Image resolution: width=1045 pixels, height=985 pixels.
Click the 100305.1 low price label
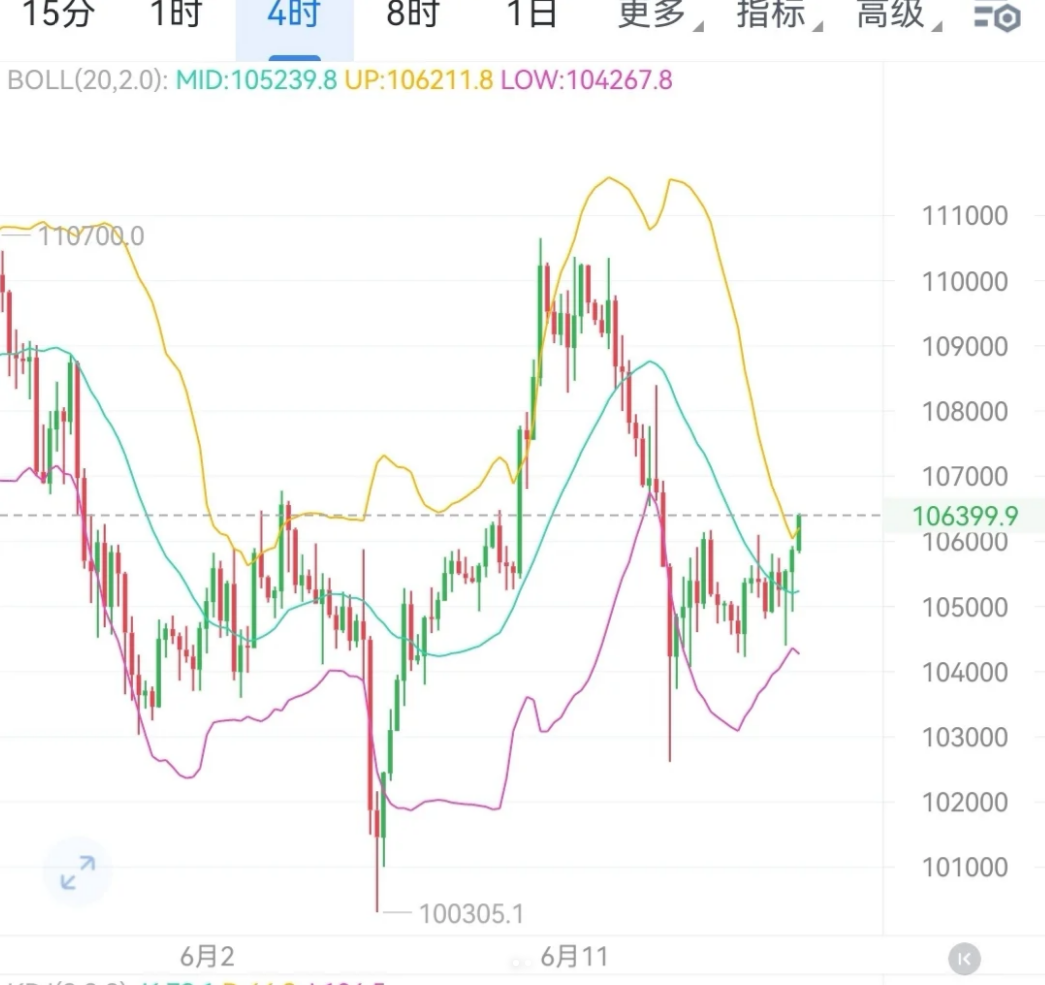click(471, 914)
